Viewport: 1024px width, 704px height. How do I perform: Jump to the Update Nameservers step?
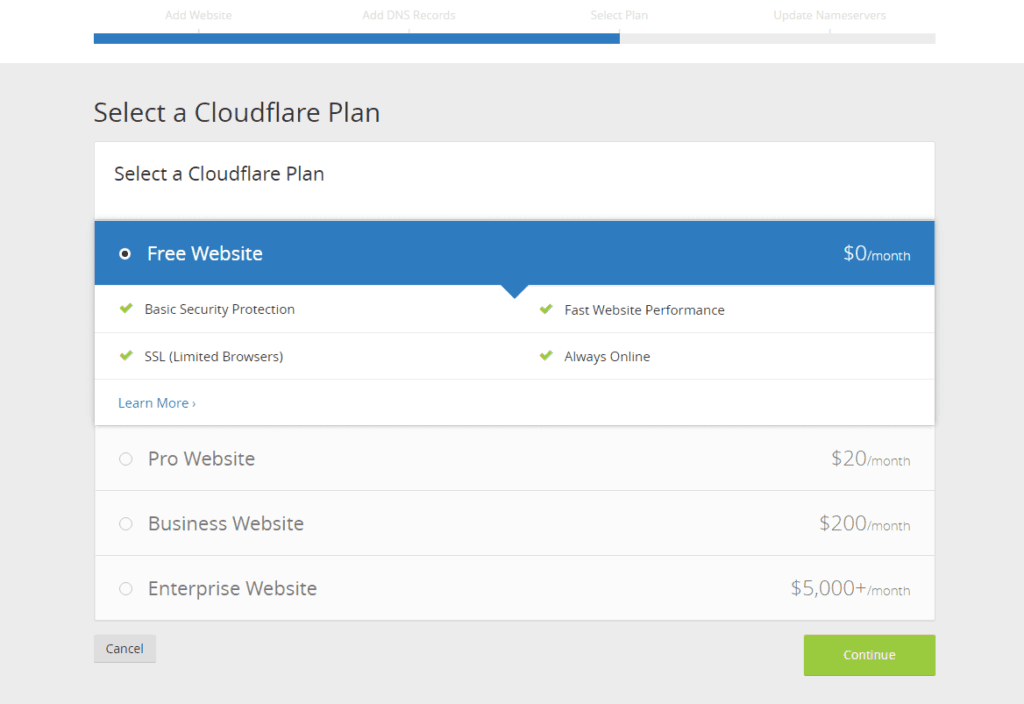click(829, 15)
